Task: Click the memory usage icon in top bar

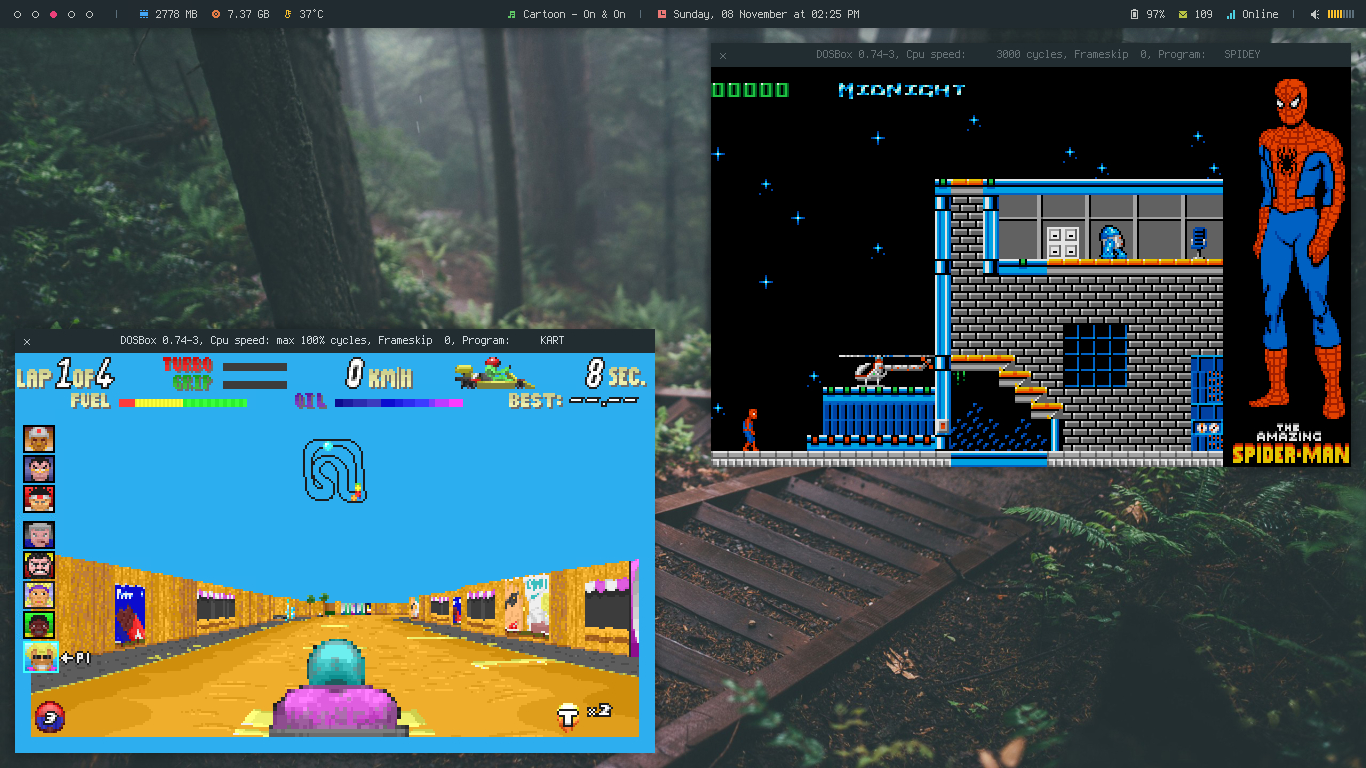Action: (x=143, y=14)
